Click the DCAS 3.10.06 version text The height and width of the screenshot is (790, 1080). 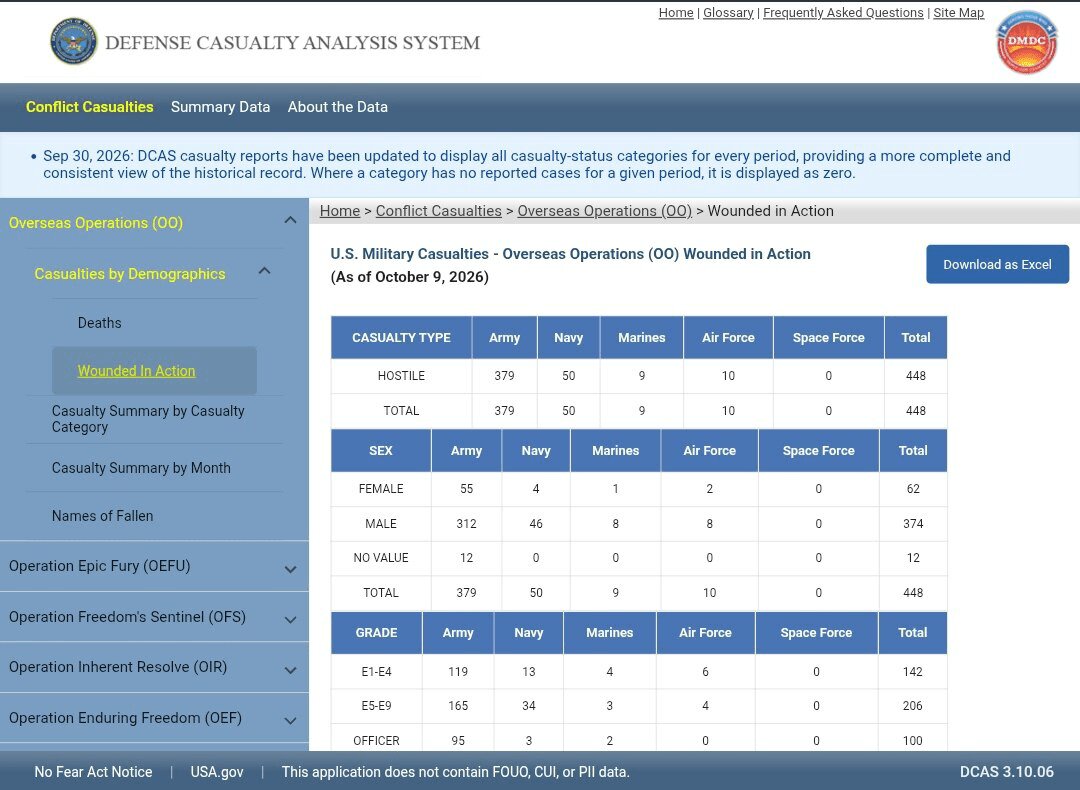[x=1007, y=772]
